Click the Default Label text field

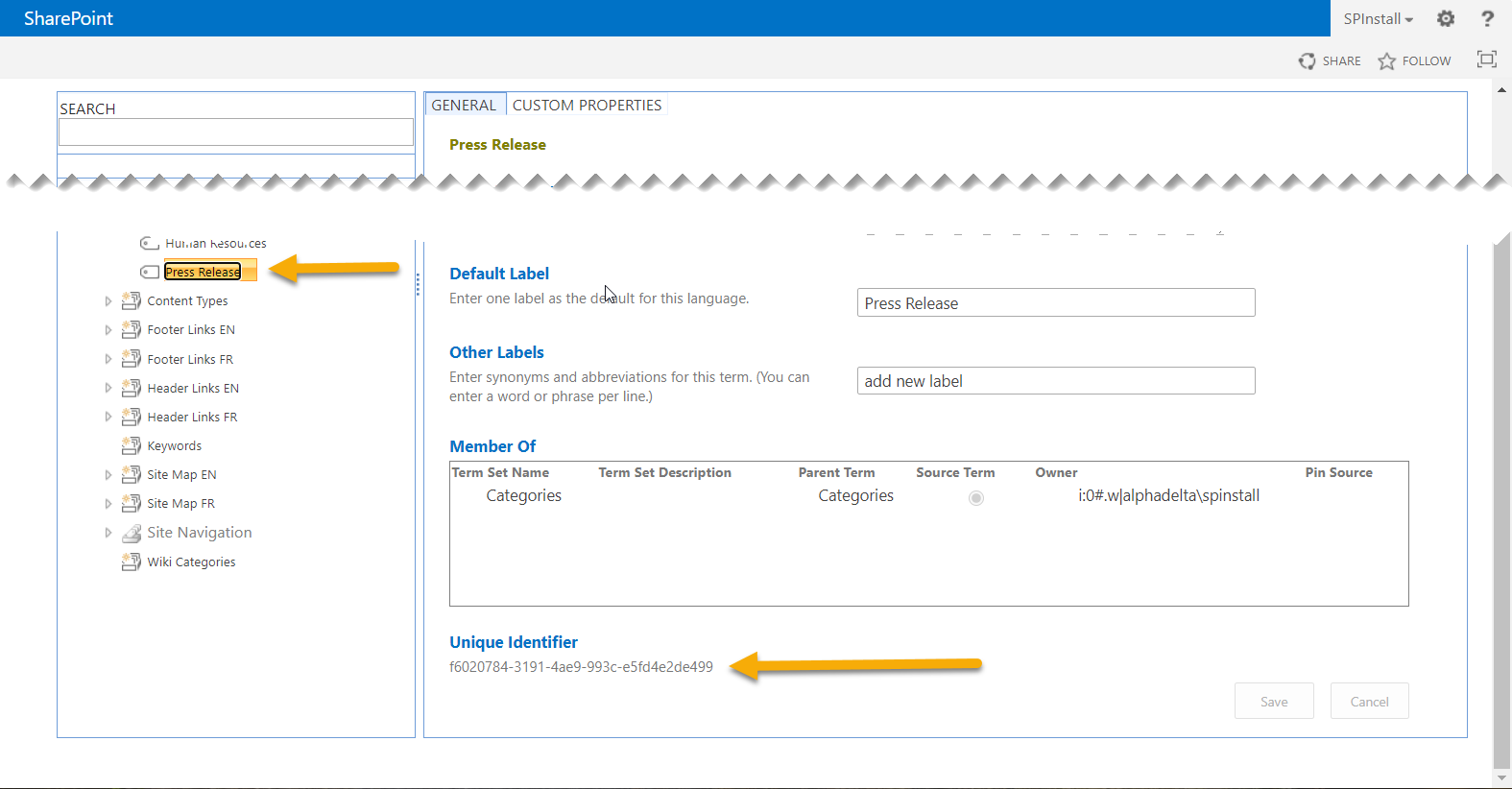(1055, 303)
